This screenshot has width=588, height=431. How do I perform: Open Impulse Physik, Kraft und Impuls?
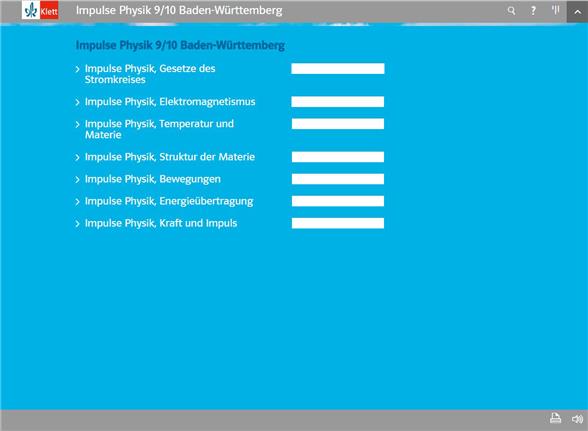click(x=161, y=223)
